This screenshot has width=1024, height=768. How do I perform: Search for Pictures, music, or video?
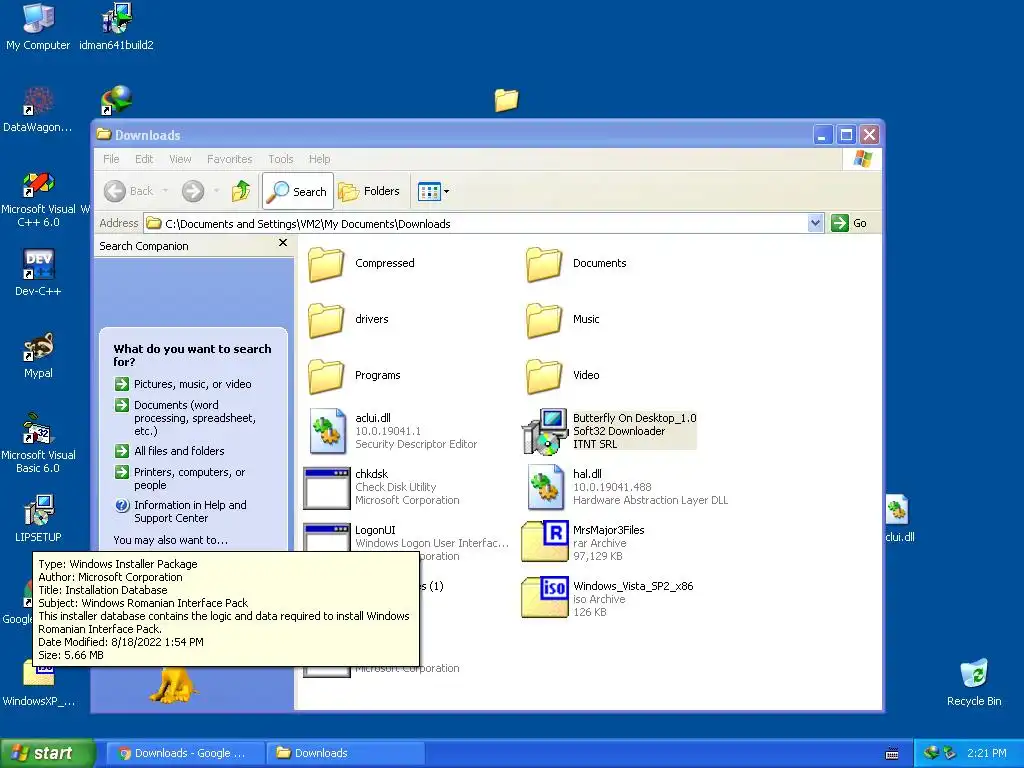[x=184, y=384]
